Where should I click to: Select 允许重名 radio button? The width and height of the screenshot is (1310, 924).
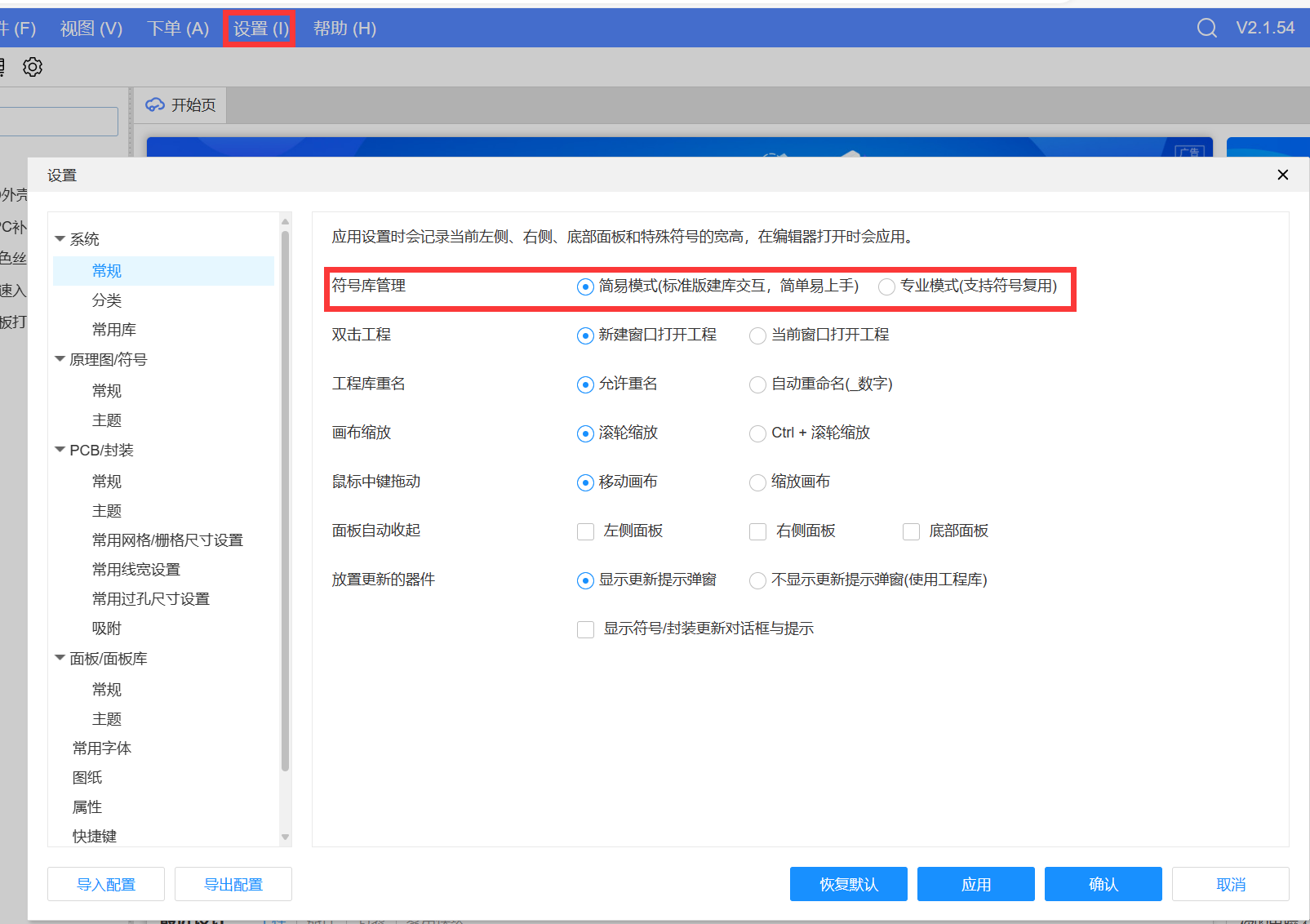click(x=585, y=384)
